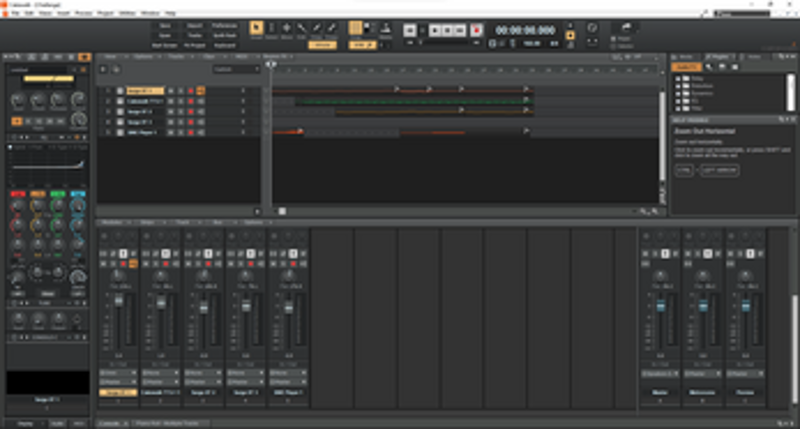
Task: Arm record on the MIDI Player track
Action: click(x=191, y=132)
